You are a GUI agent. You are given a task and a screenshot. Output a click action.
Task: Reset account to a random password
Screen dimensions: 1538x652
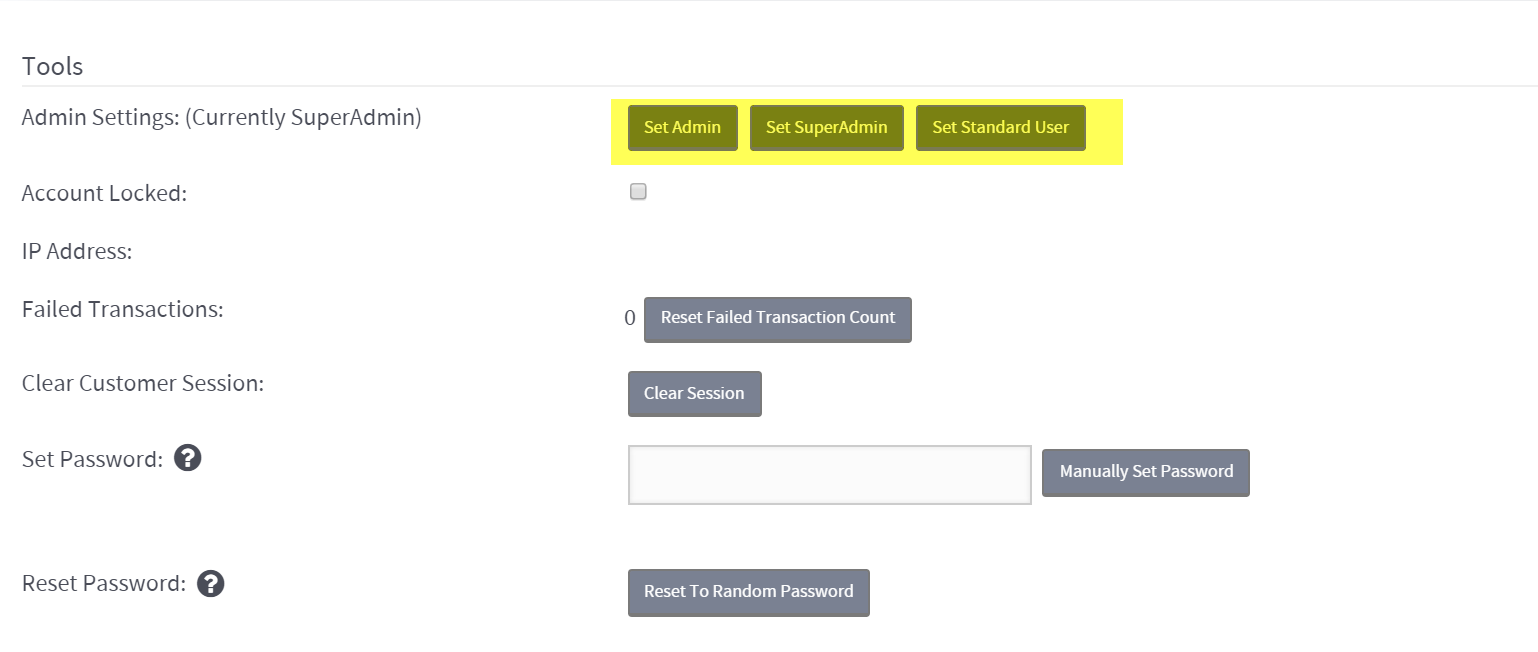[748, 592]
